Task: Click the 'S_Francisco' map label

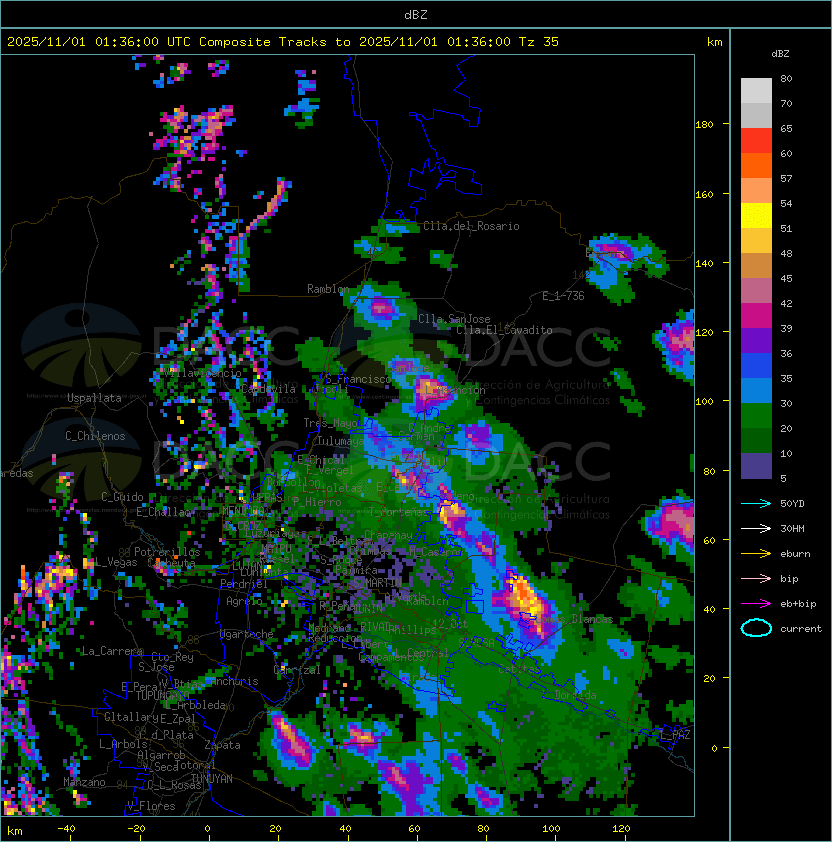Action: [x=358, y=379]
